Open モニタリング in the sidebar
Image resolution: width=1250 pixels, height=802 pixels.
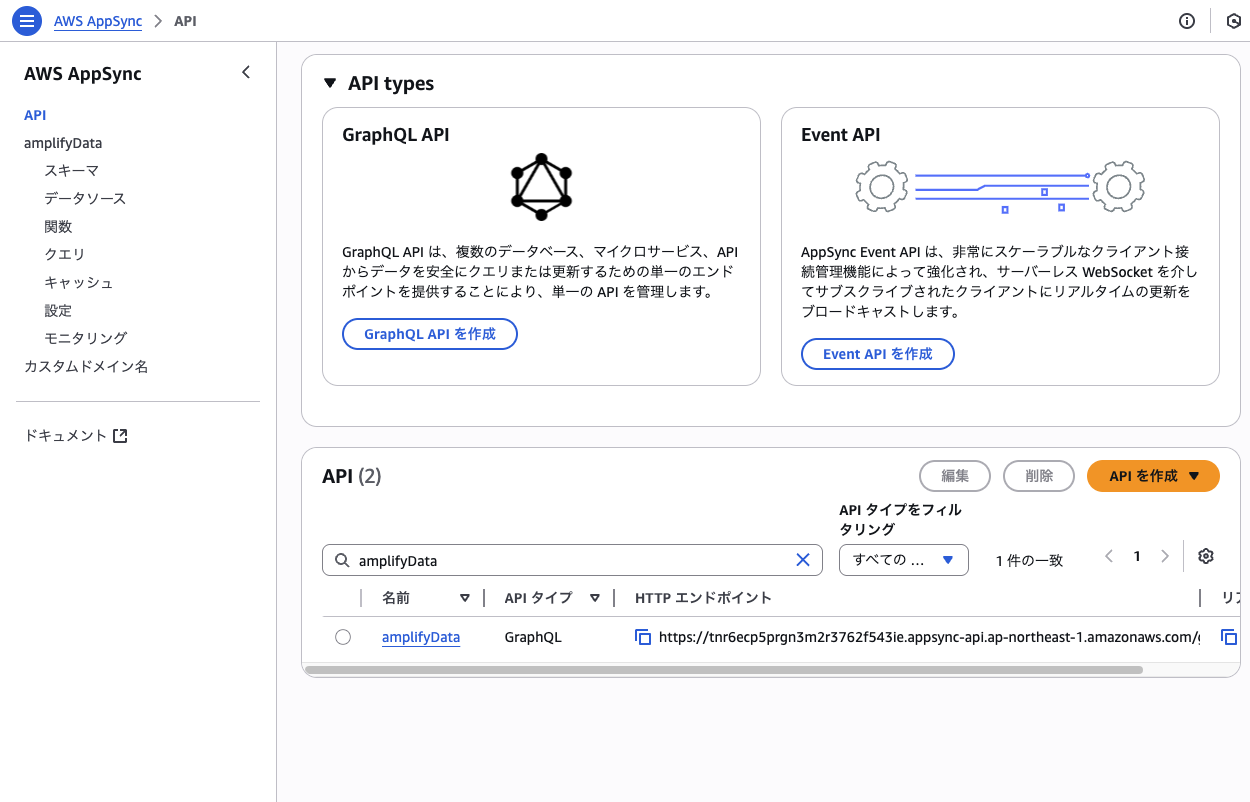pyautogui.click(x=86, y=338)
